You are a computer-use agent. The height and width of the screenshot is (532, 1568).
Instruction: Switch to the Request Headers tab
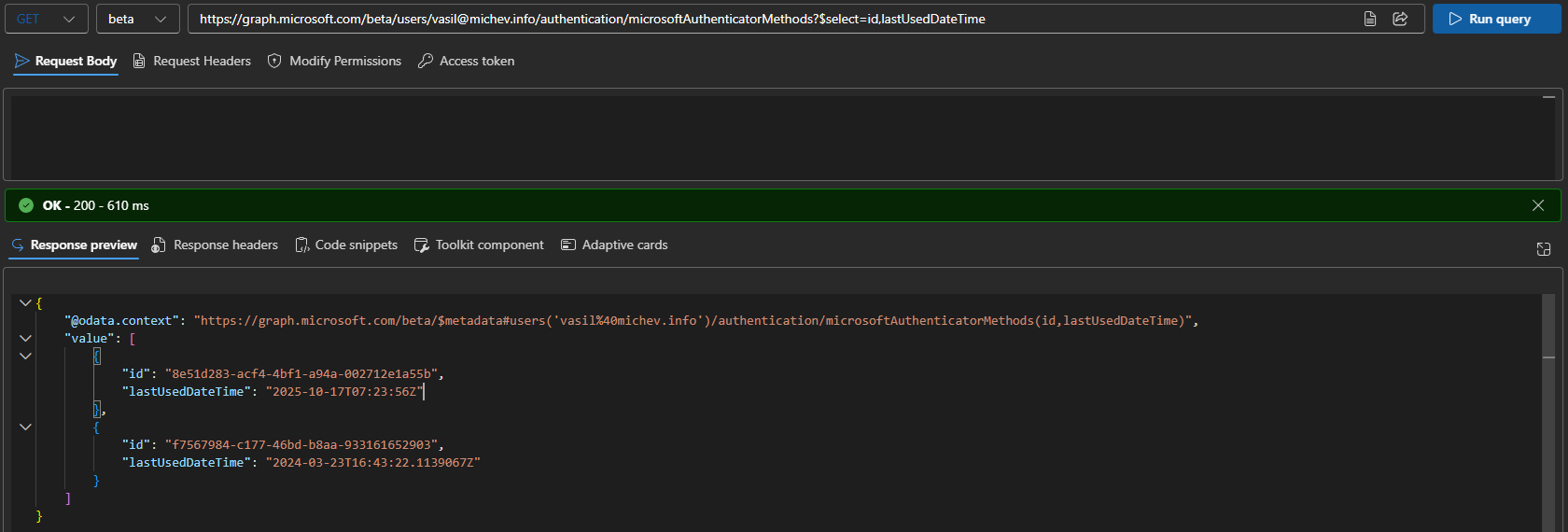click(192, 62)
